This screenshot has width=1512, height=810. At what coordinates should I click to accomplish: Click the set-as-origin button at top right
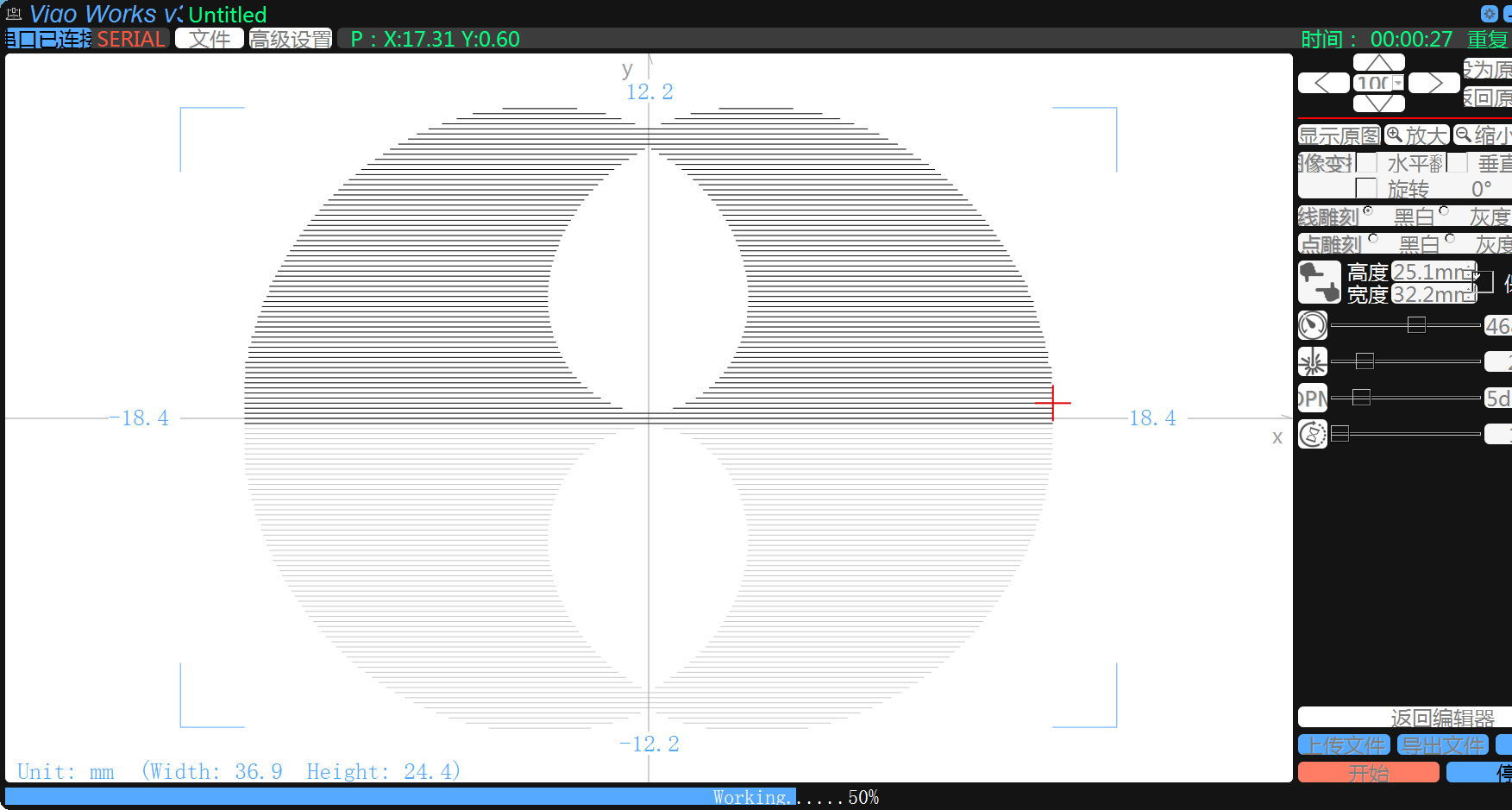click(1488, 69)
